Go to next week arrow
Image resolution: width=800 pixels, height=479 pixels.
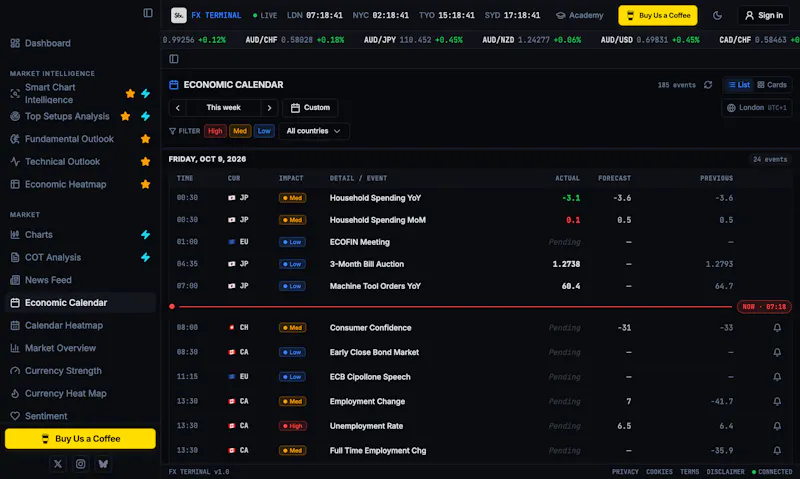pos(269,108)
